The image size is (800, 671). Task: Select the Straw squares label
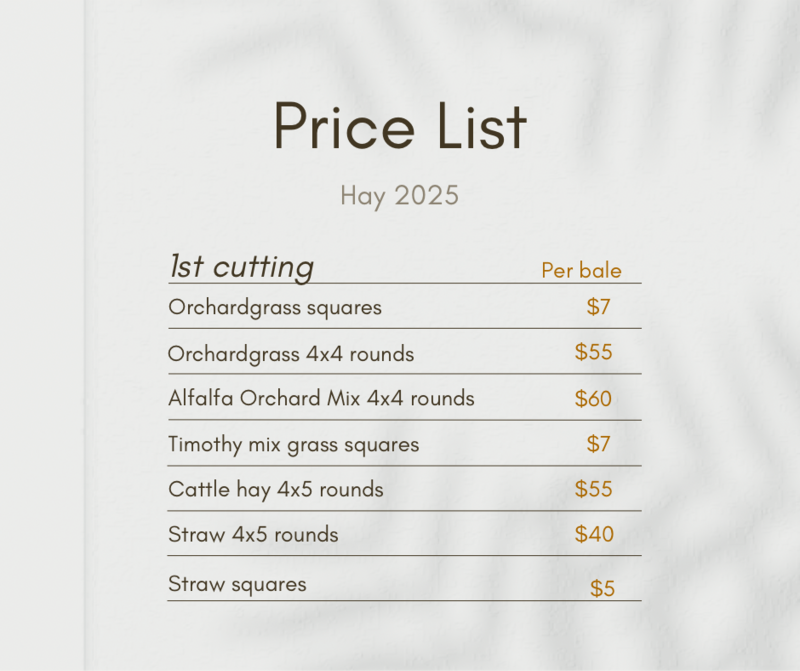click(237, 585)
